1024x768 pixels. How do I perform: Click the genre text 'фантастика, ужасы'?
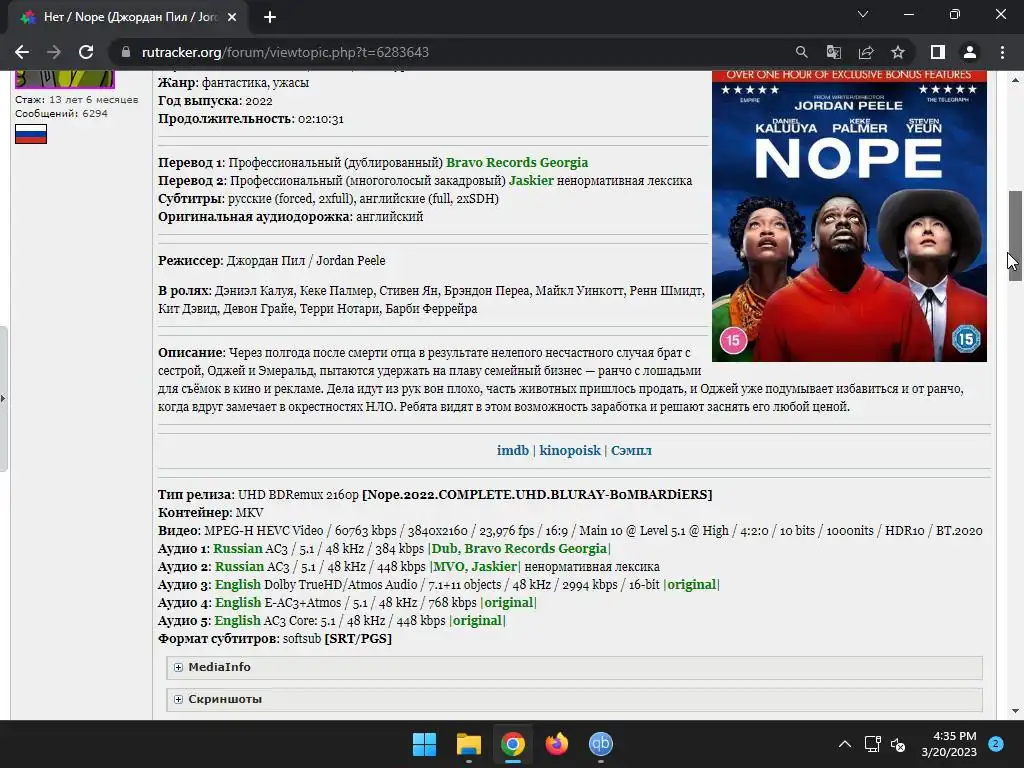[x=255, y=83]
